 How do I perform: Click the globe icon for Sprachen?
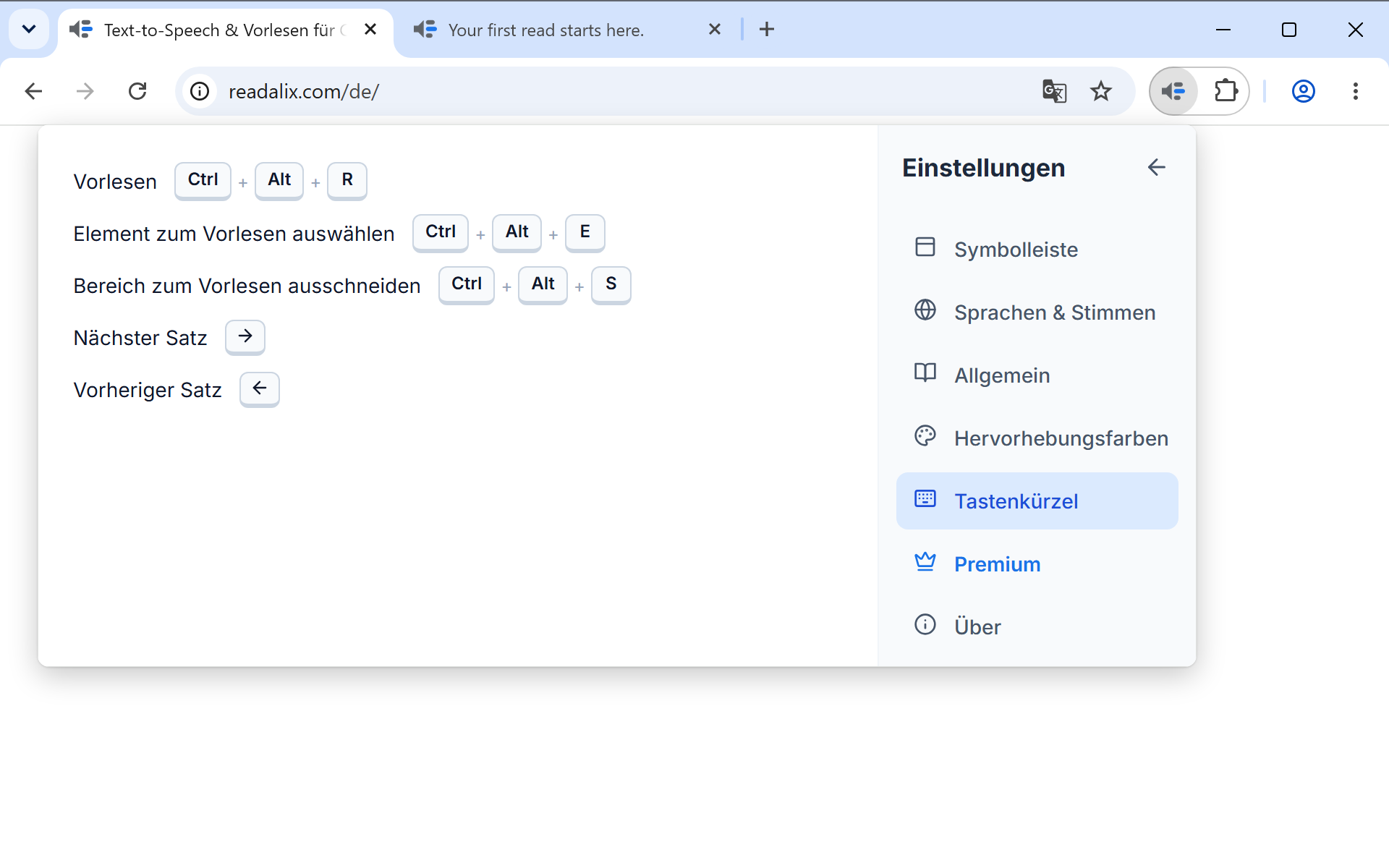pyautogui.click(x=925, y=310)
